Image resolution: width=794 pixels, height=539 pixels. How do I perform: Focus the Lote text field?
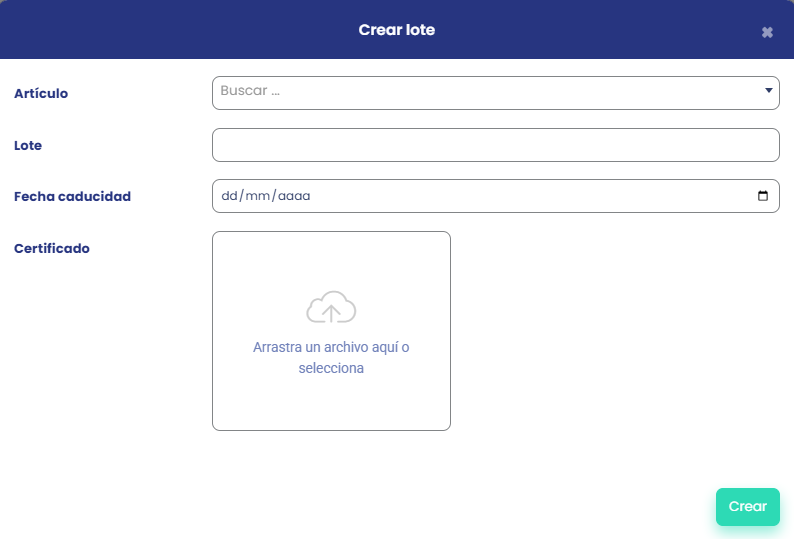click(x=495, y=145)
